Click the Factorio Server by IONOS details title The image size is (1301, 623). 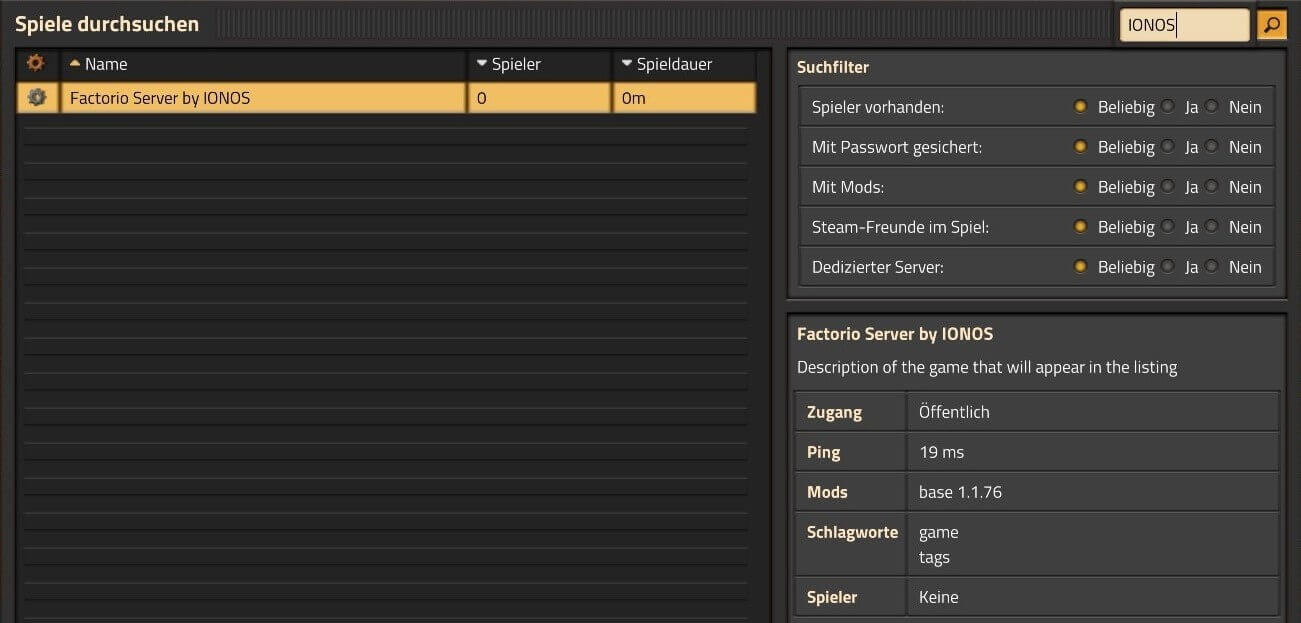[x=895, y=334]
